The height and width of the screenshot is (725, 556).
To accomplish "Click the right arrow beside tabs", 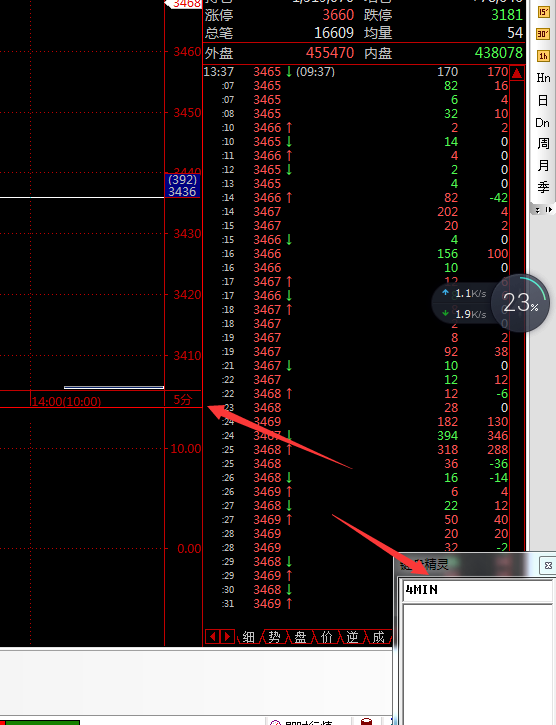I will [227, 637].
